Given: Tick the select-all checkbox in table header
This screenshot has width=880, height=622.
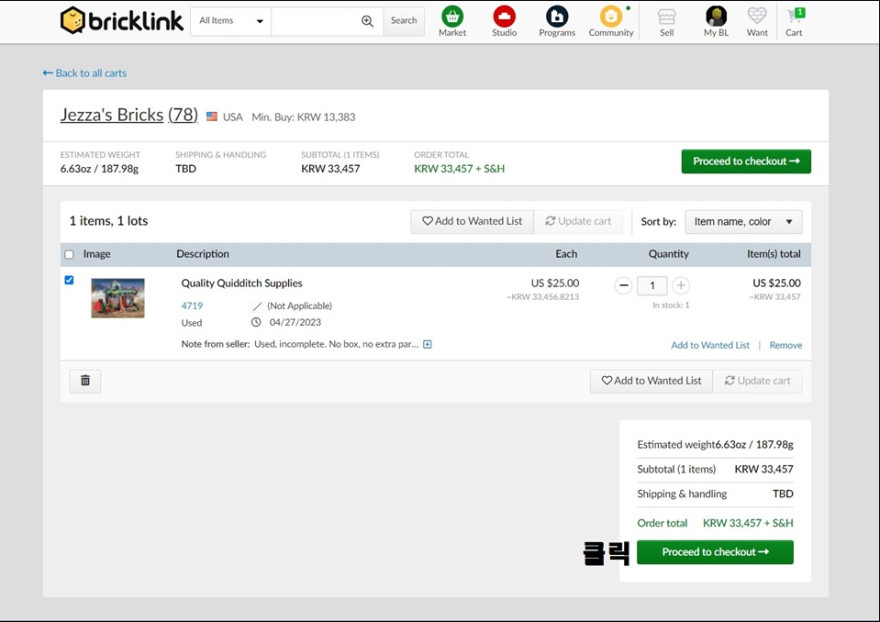Looking at the screenshot, I should pyautogui.click(x=69, y=254).
